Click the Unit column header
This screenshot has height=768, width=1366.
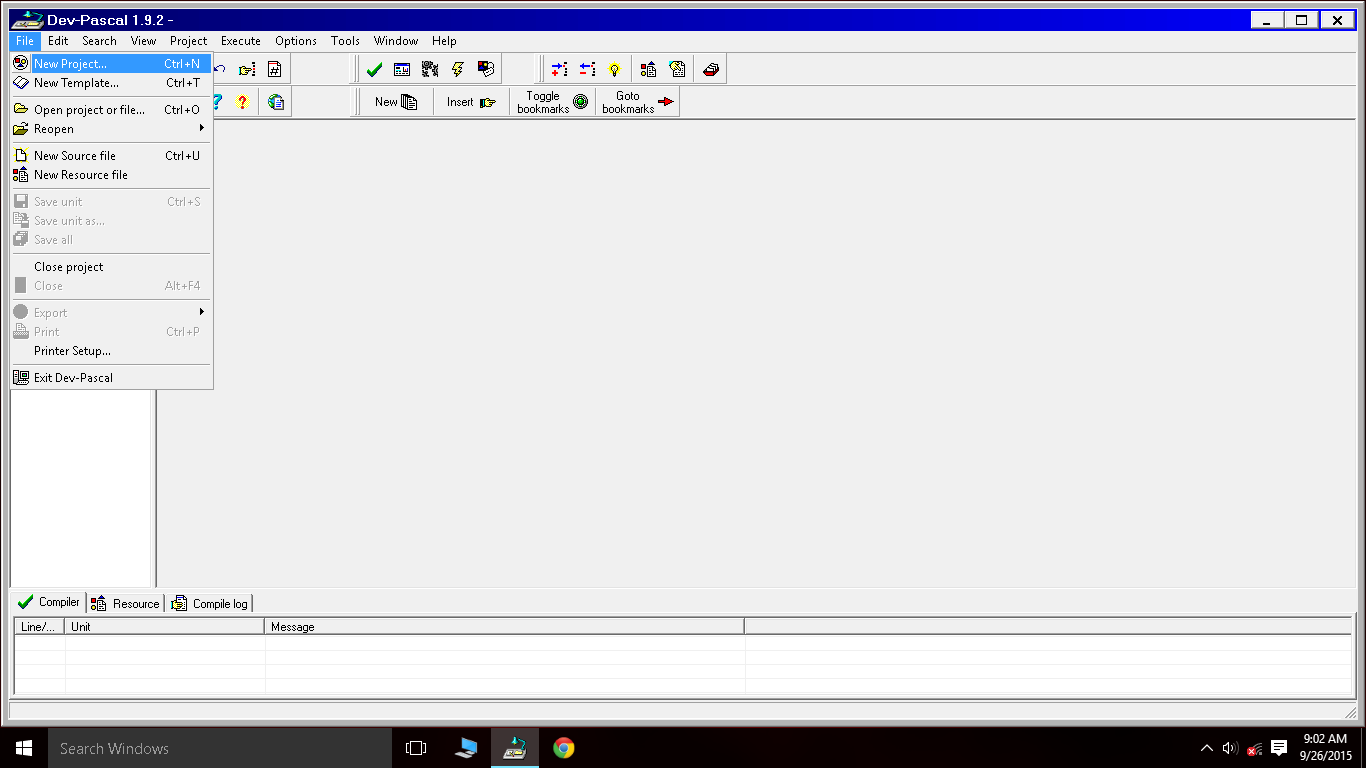165,627
